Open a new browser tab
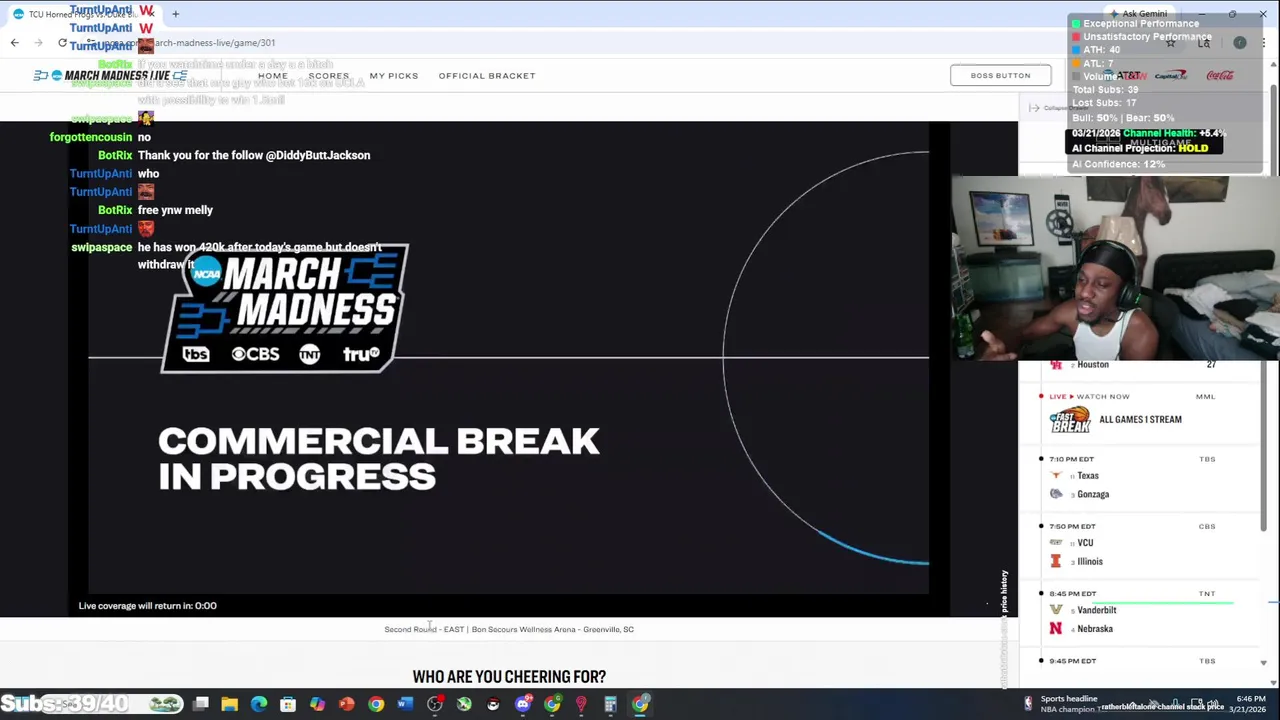This screenshot has height=720, width=1280. 175,14
